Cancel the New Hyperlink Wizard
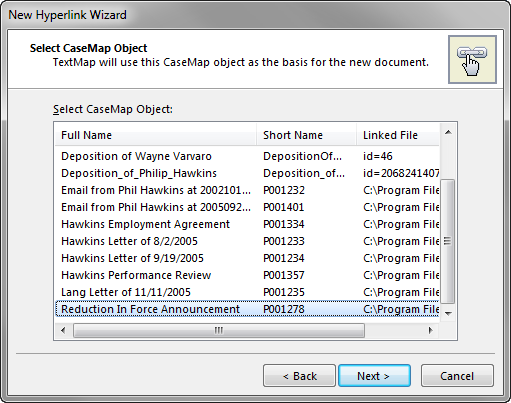Image resolution: width=511 pixels, height=403 pixels. 457,376
